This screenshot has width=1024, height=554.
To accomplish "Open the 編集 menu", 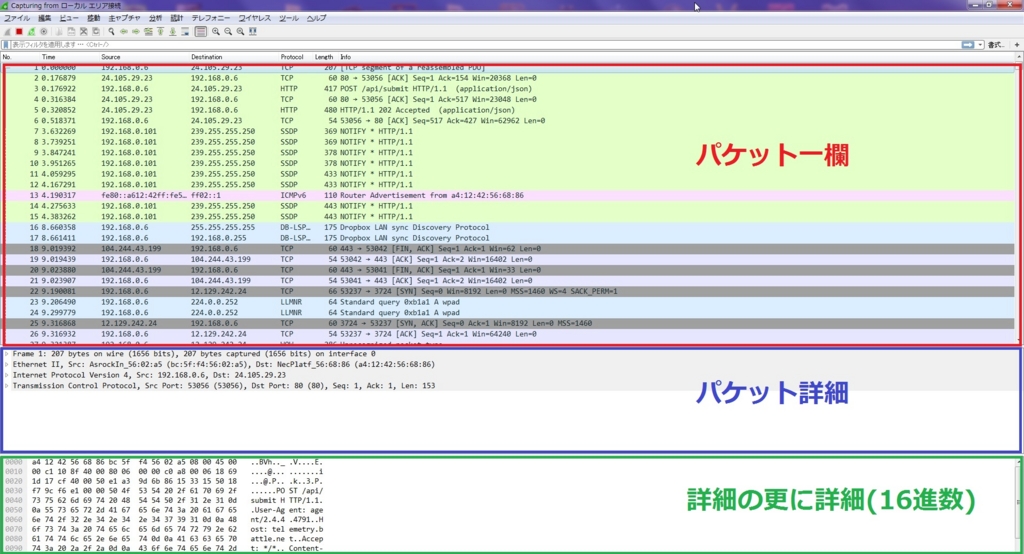I will 44,18.
